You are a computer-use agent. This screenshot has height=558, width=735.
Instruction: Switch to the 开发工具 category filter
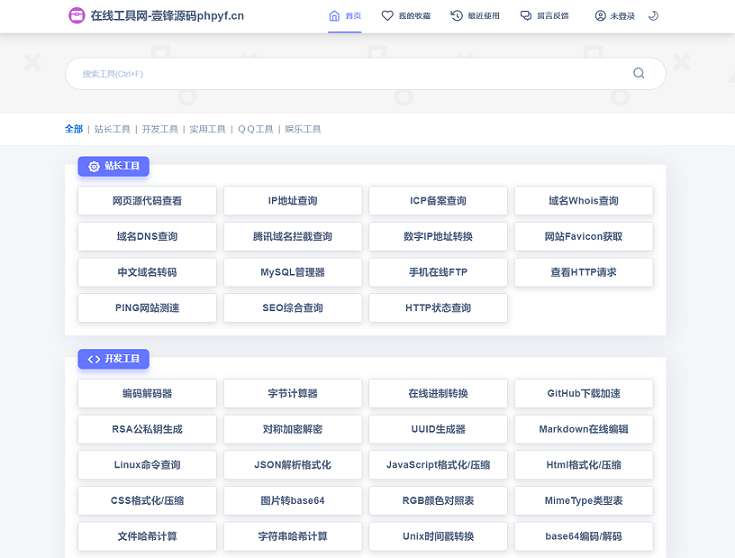(x=160, y=129)
